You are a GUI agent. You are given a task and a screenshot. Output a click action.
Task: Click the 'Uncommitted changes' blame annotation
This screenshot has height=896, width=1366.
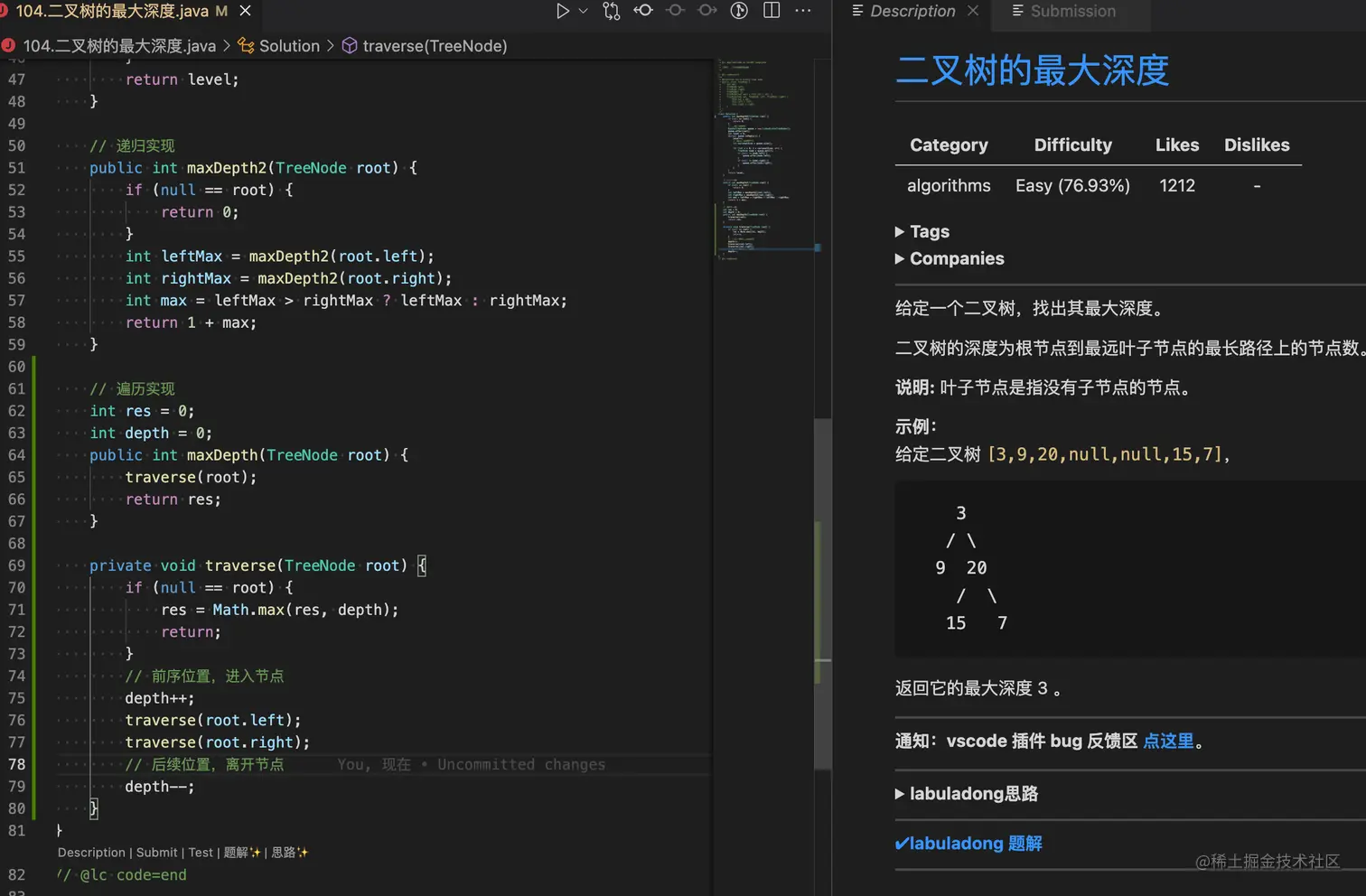521,764
